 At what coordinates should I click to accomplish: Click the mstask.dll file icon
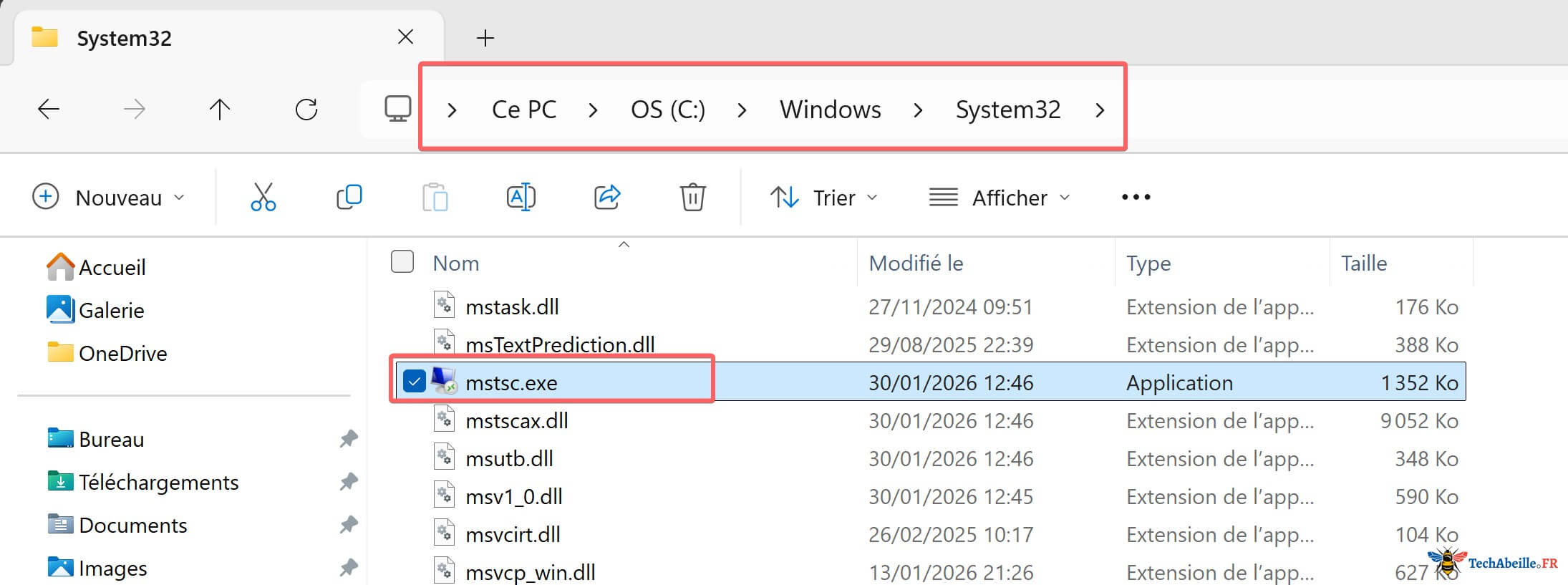[444, 304]
